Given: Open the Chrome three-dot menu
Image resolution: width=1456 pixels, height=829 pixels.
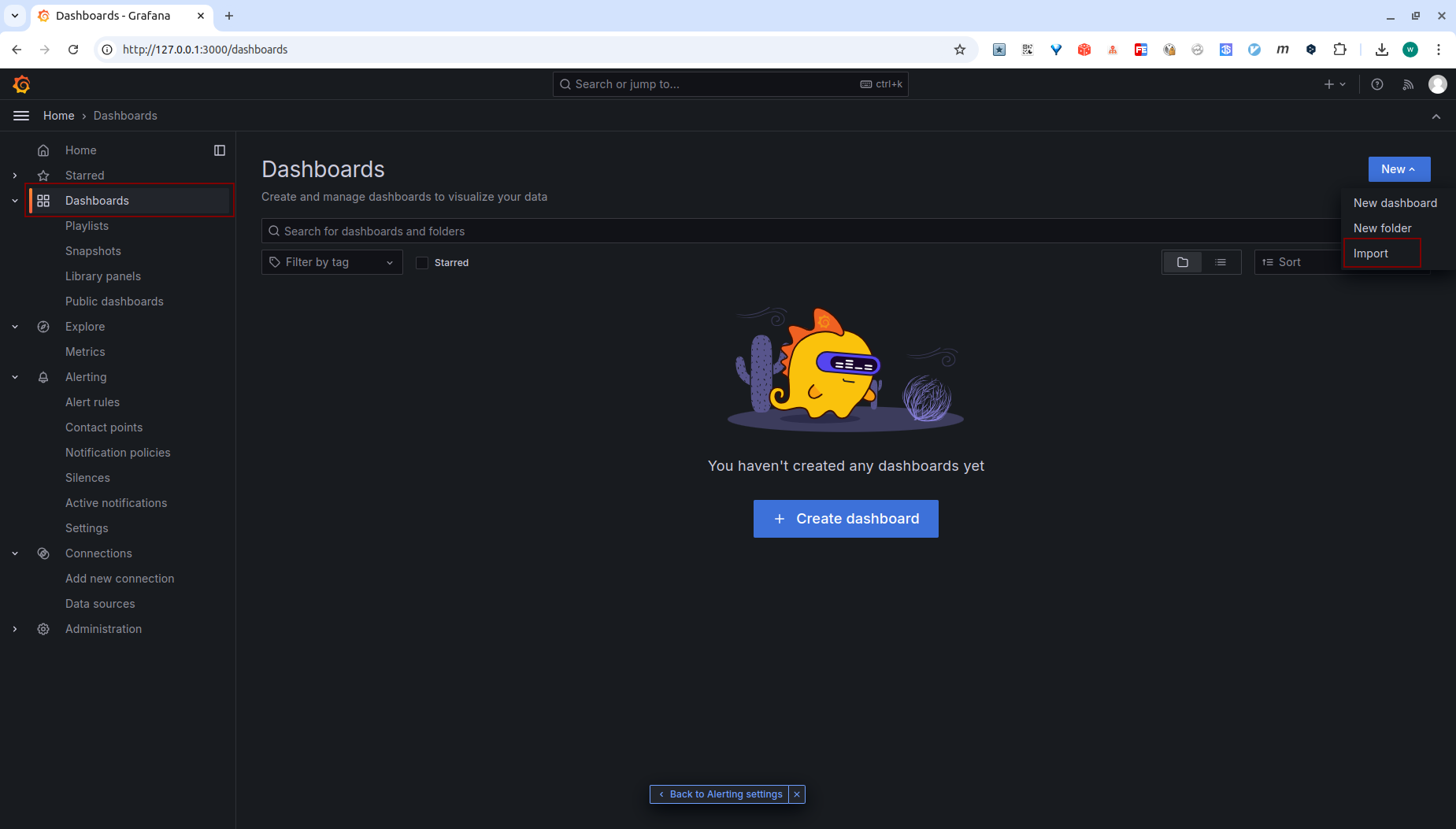Looking at the screenshot, I should pos(1439,50).
